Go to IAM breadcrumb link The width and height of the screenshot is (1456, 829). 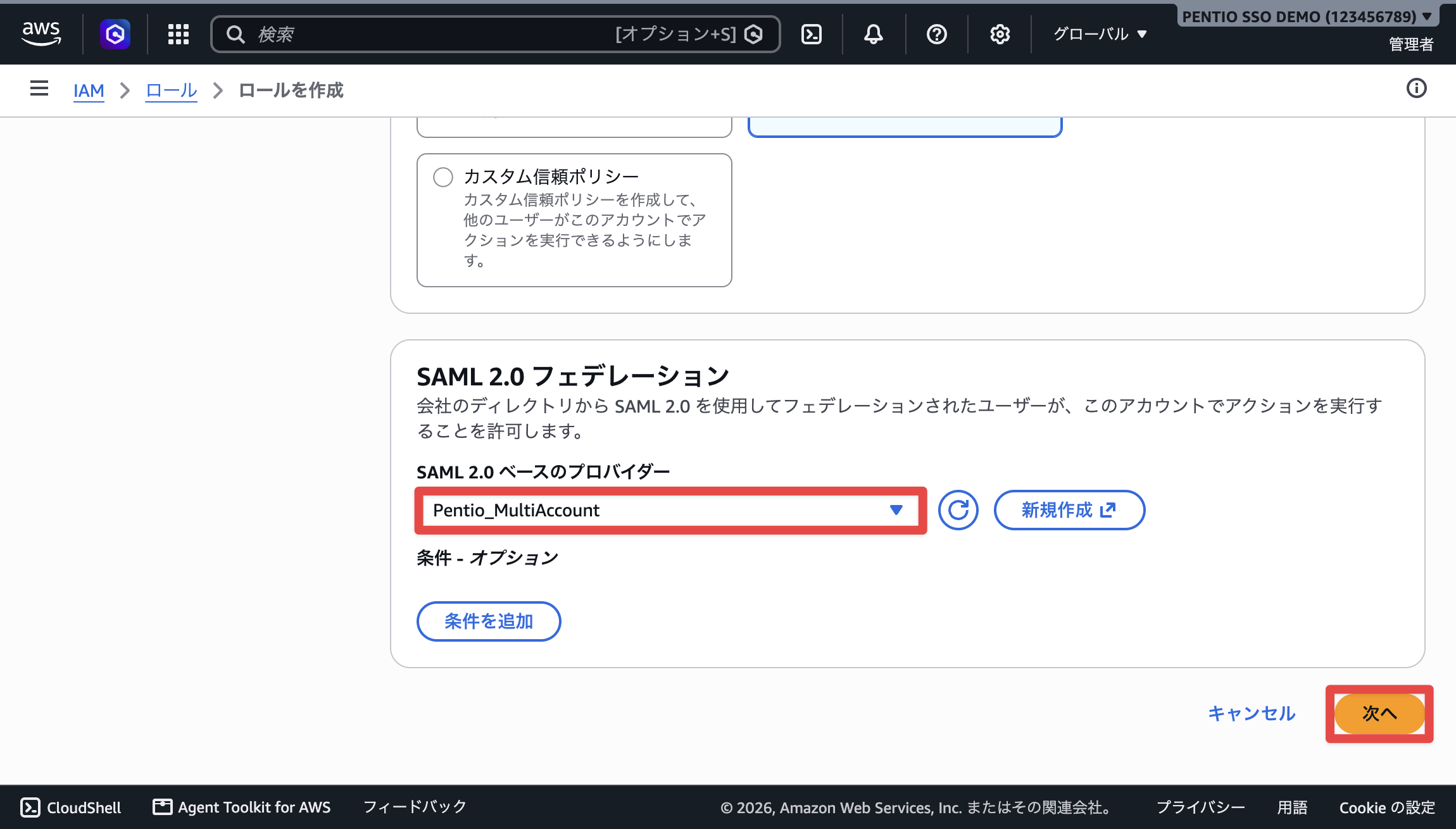(x=89, y=90)
